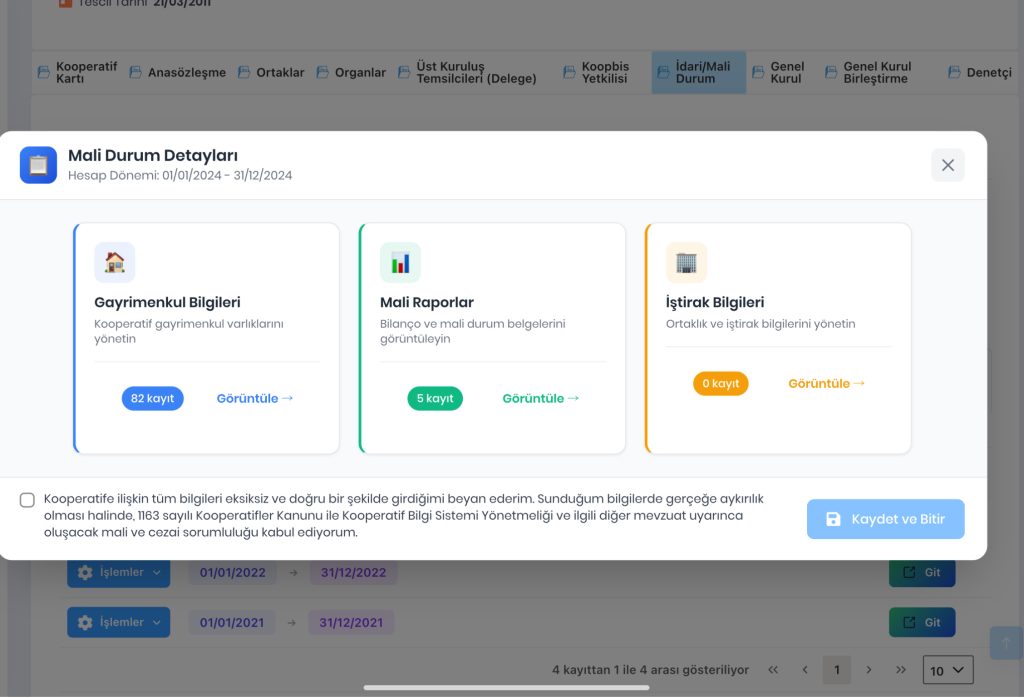Click the Git button for the 2022 row
1024x697 pixels.
pos(922,572)
